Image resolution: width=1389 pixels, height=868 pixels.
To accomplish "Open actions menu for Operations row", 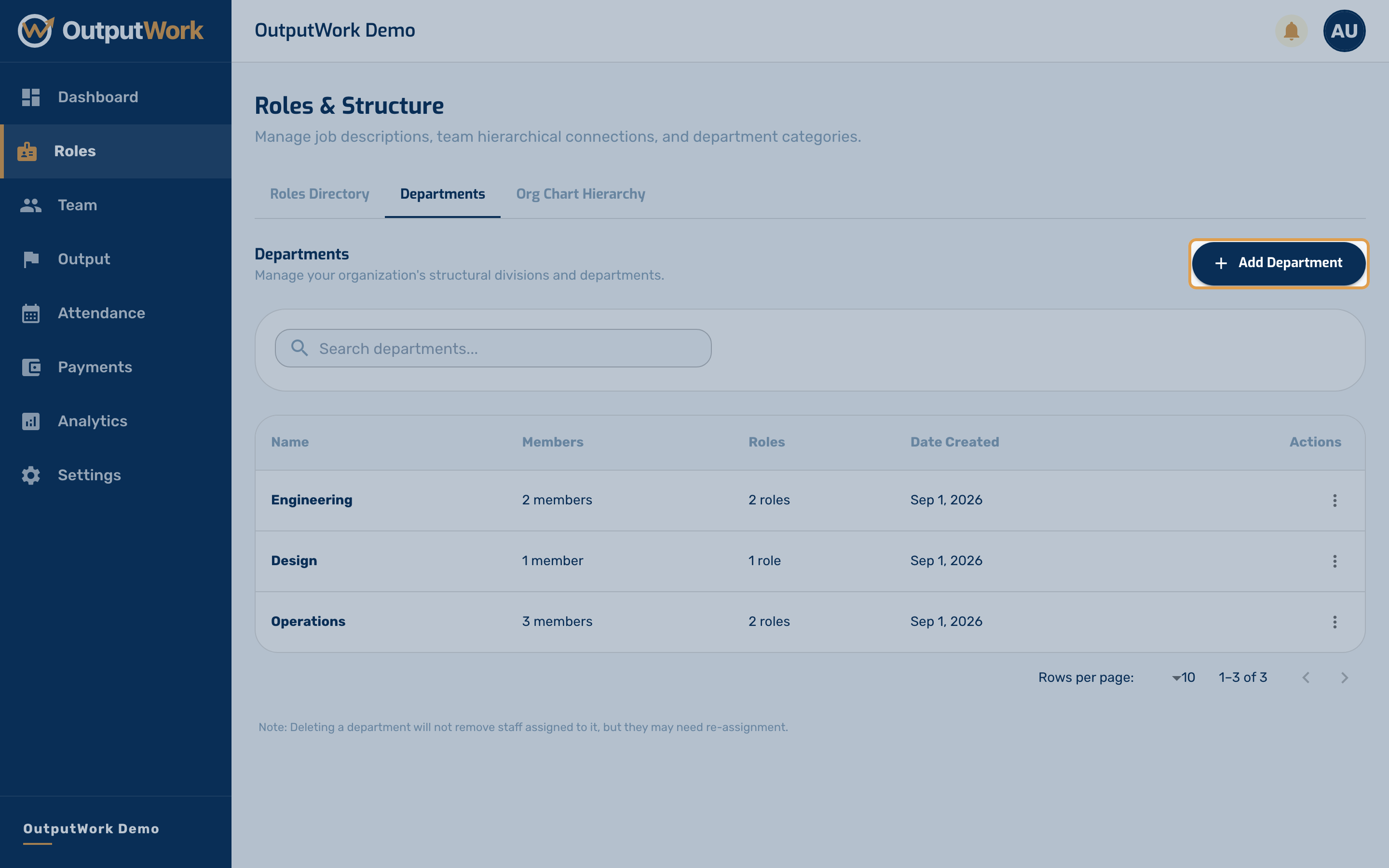I will 1335,622.
